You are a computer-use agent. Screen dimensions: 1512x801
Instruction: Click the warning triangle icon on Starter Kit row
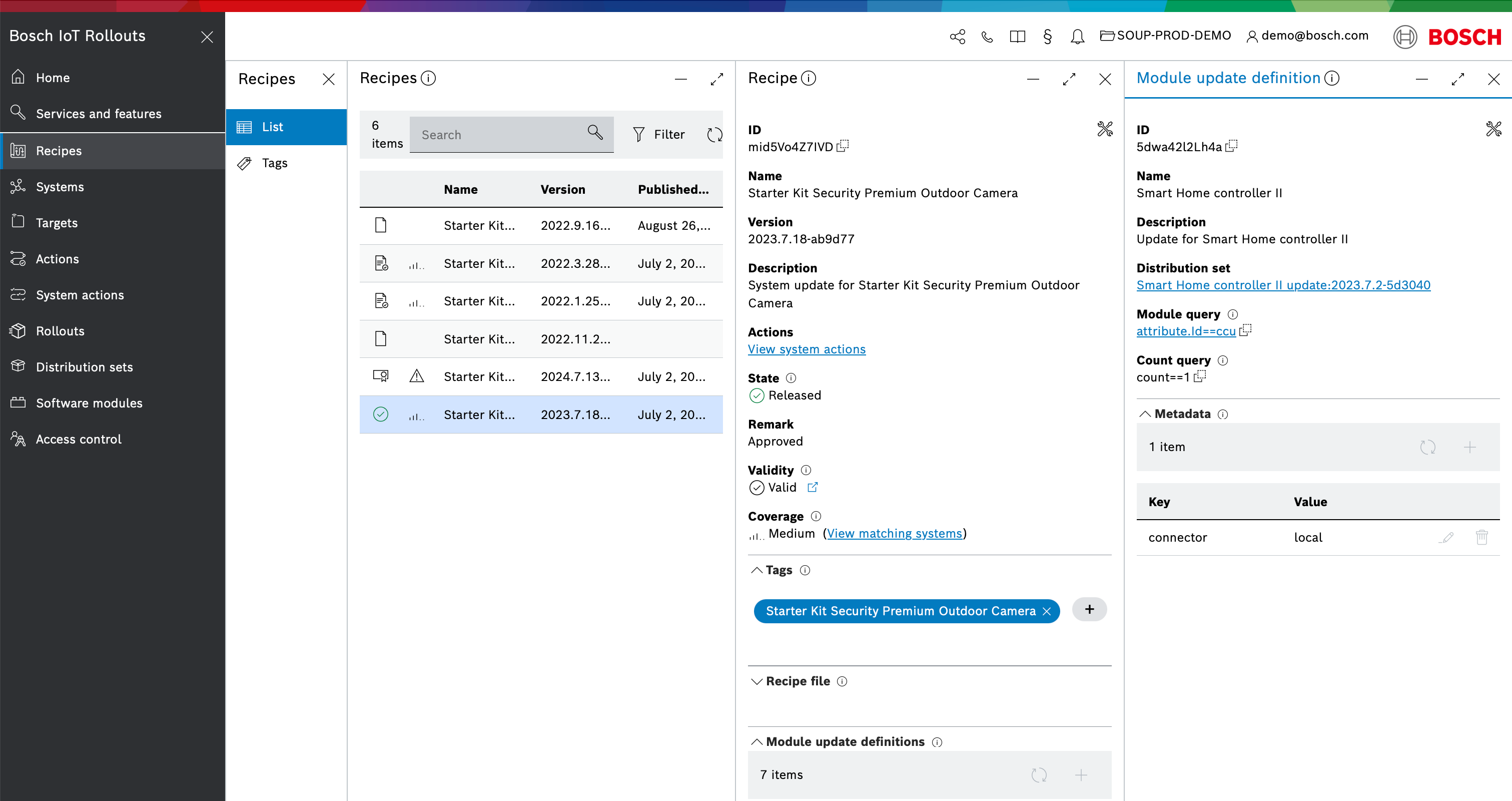pos(417,376)
